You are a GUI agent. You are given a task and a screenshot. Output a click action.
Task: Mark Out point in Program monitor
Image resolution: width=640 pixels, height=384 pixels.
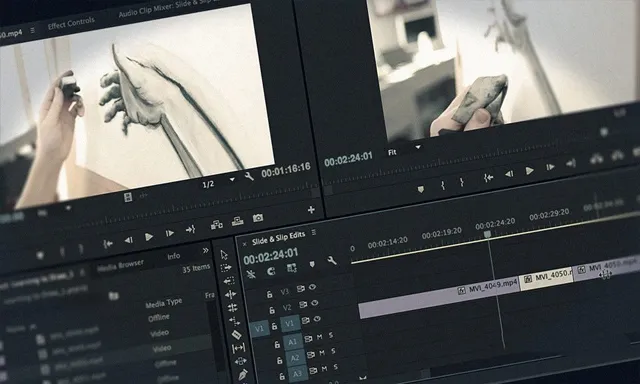pyautogui.click(x=462, y=182)
